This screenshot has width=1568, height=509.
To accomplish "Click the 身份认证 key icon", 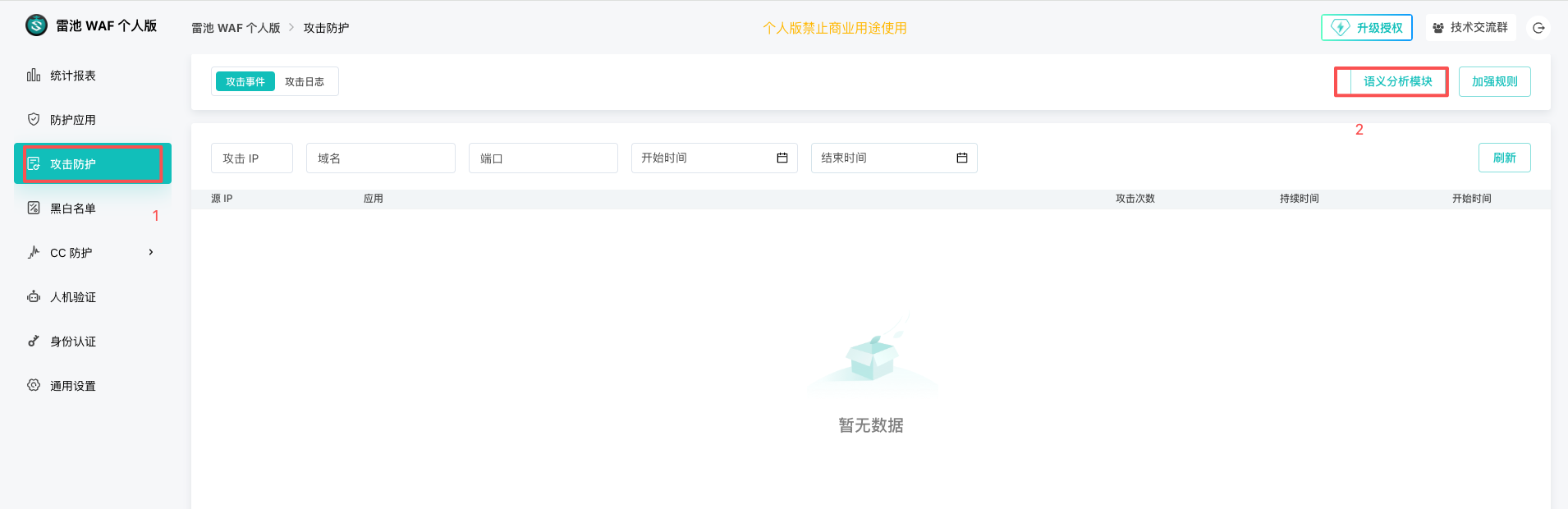I will [x=34, y=342].
